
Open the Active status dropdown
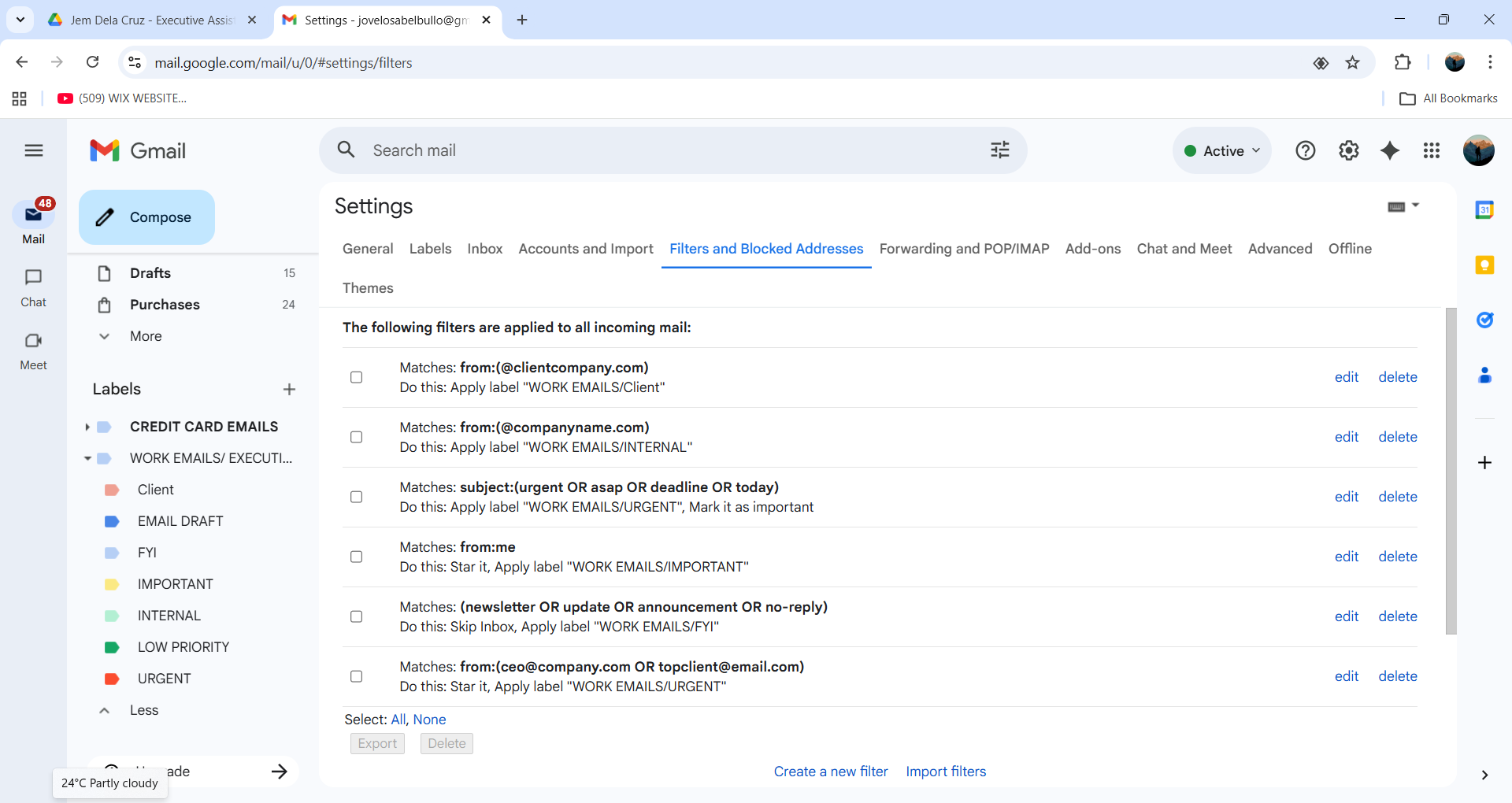pyautogui.click(x=1222, y=150)
